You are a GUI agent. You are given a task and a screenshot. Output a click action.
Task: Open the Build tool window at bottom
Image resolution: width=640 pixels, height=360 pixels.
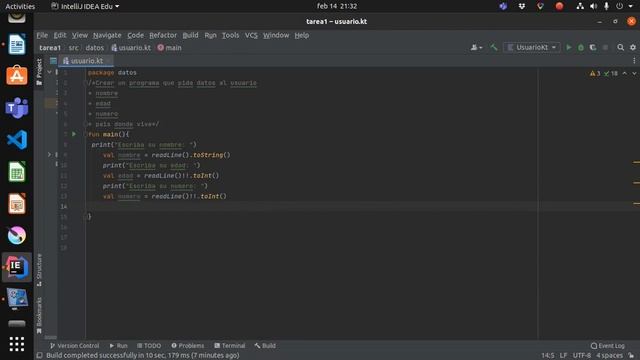tap(265, 345)
